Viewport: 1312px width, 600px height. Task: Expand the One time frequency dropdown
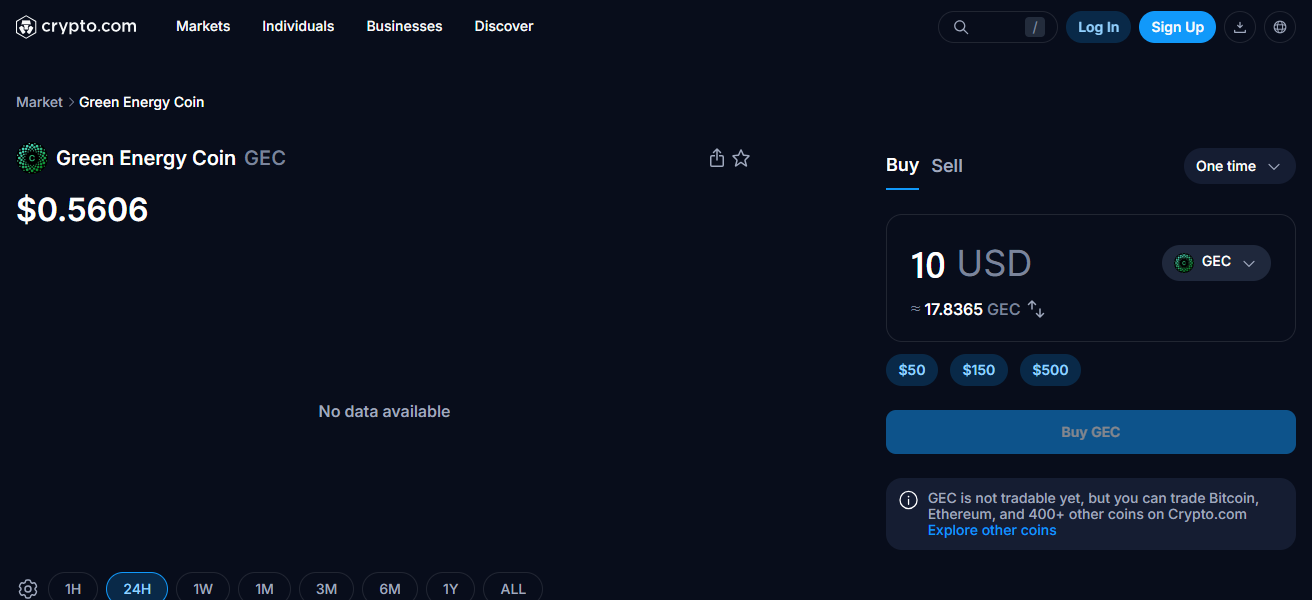(x=1239, y=166)
